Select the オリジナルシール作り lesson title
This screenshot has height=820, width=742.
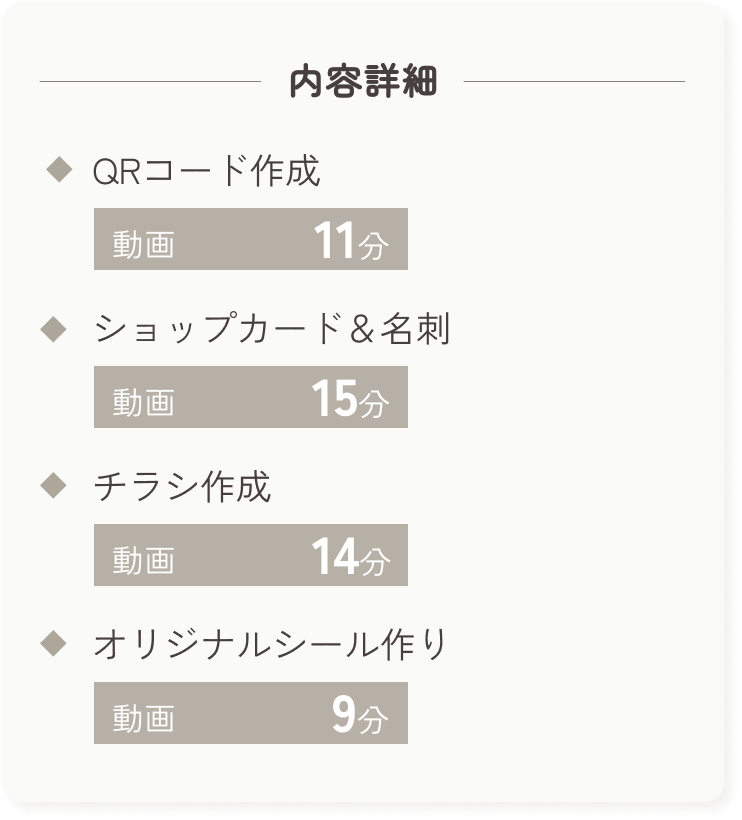pos(270,645)
